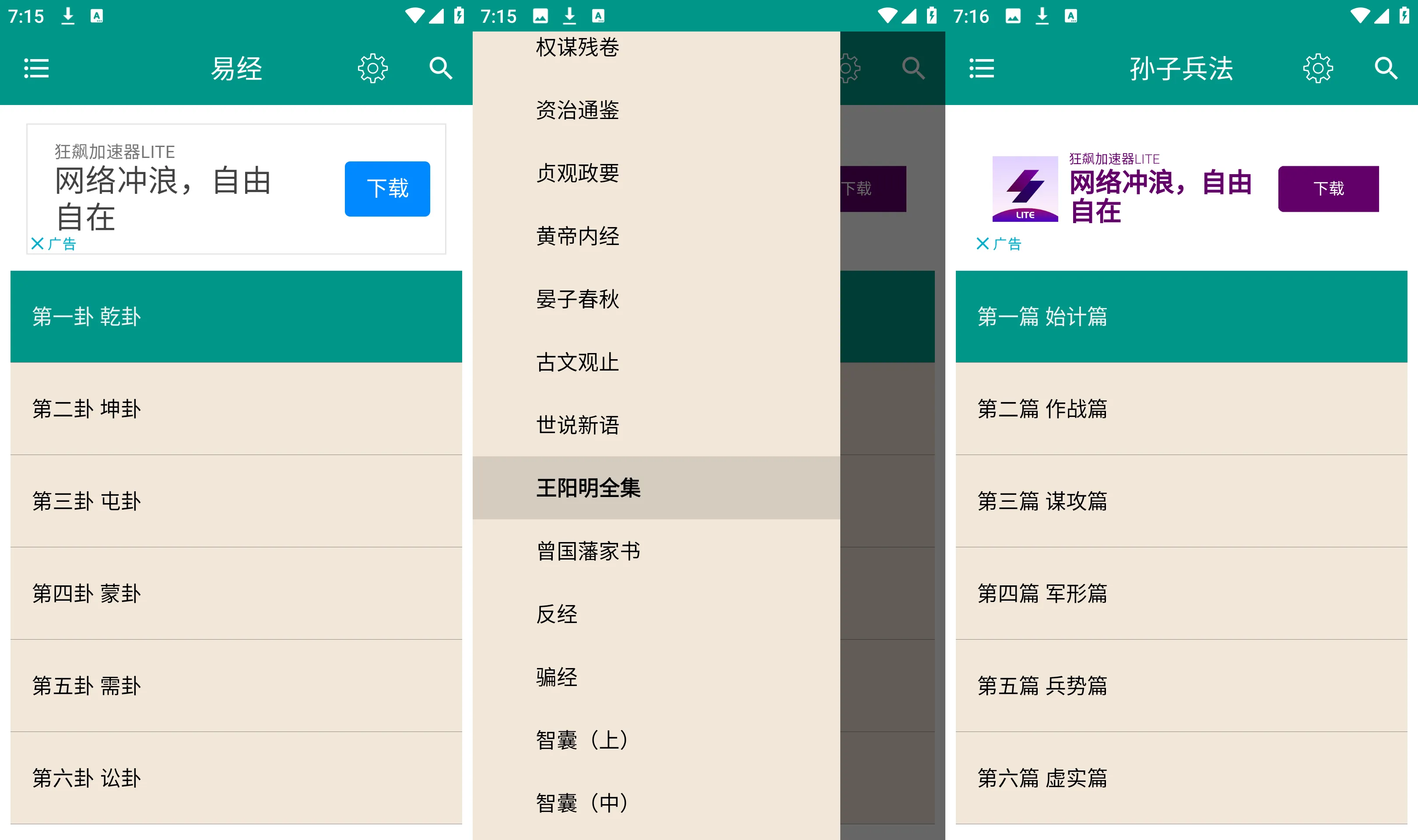Open settings from the 易经 toolbar
This screenshot has width=1418, height=840.
[x=373, y=68]
